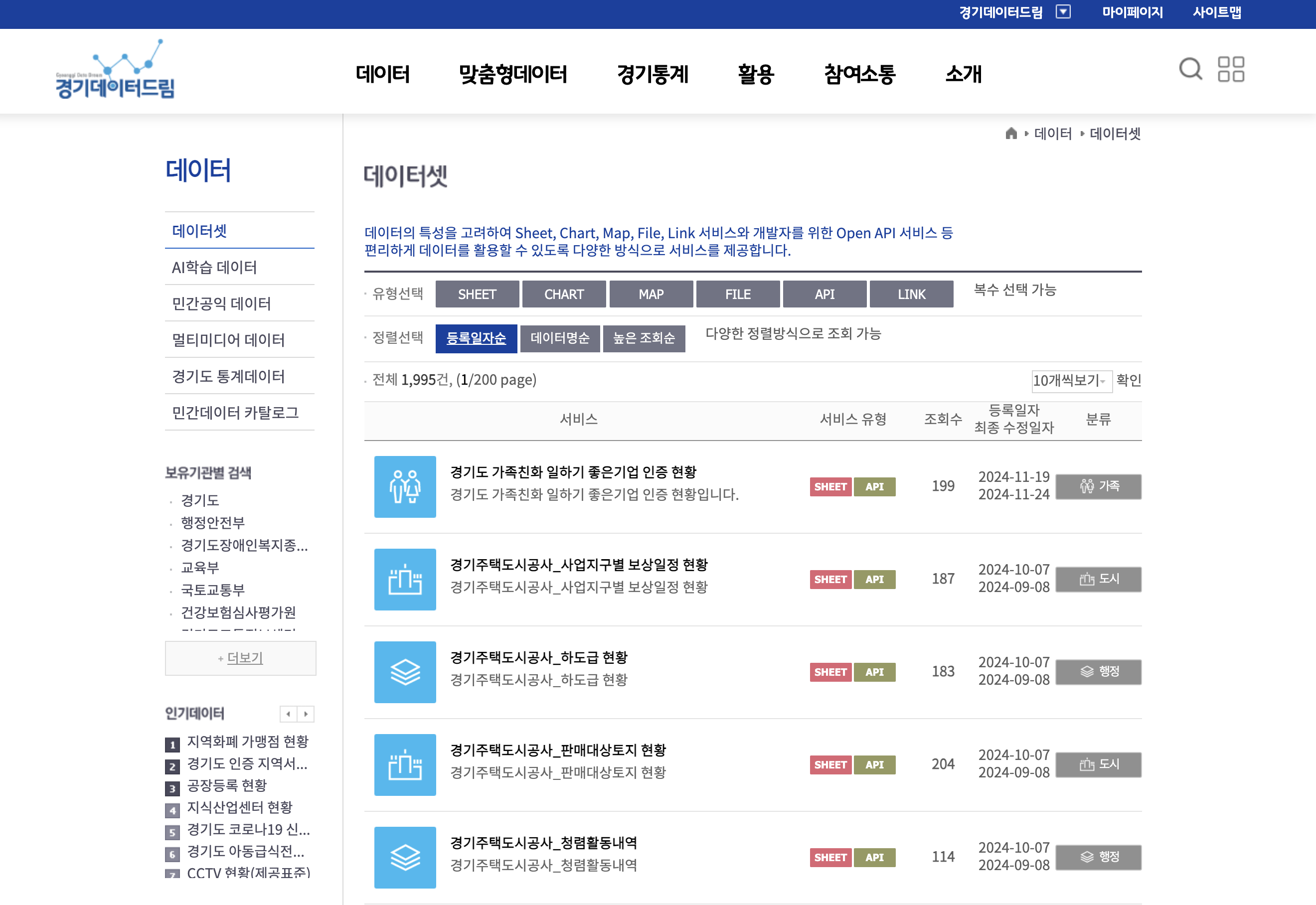Toggle the API type filter
Viewport: 1316px width, 905px height.
(x=824, y=295)
